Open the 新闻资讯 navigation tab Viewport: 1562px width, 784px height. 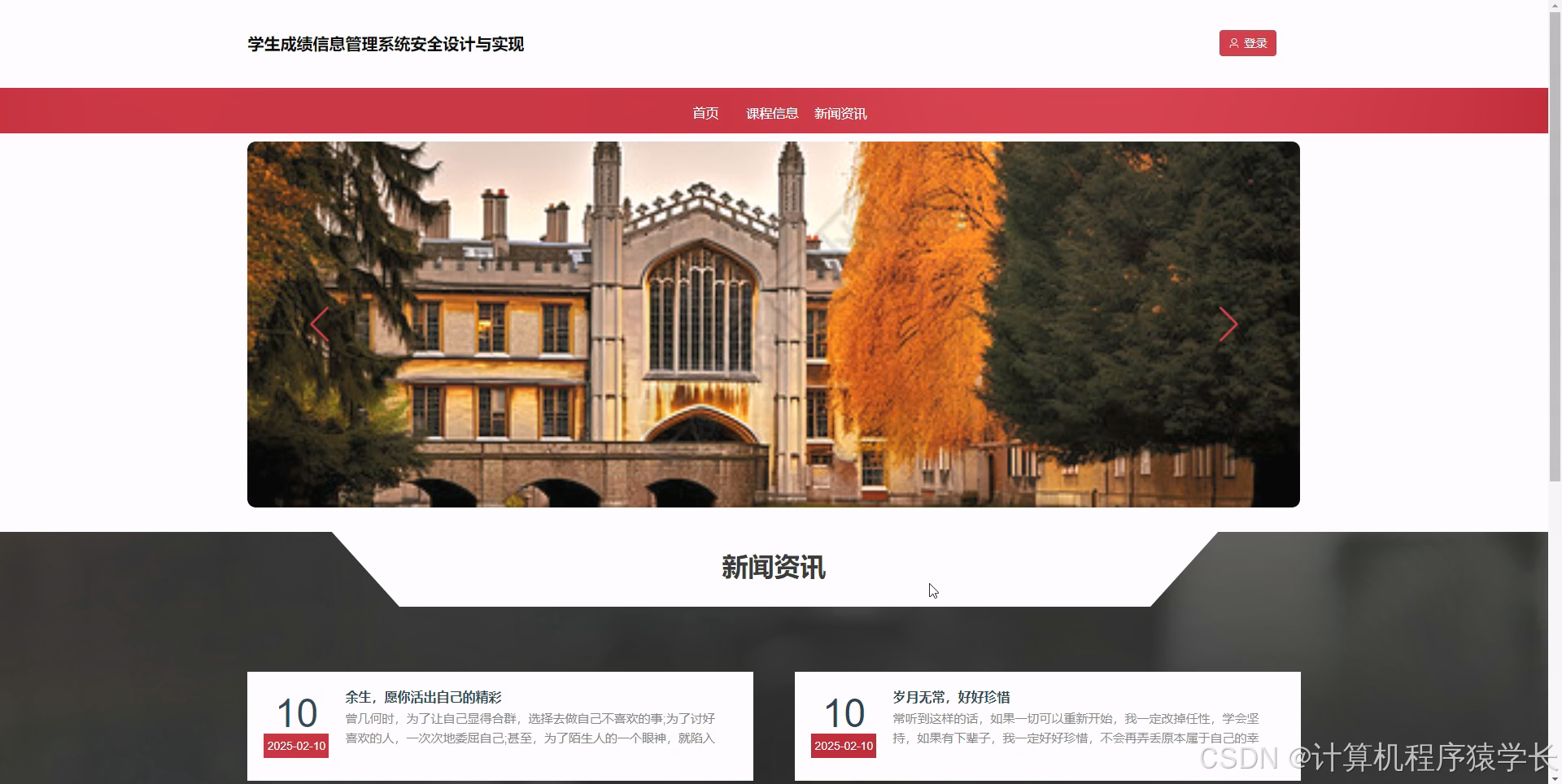(x=840, y=113)
